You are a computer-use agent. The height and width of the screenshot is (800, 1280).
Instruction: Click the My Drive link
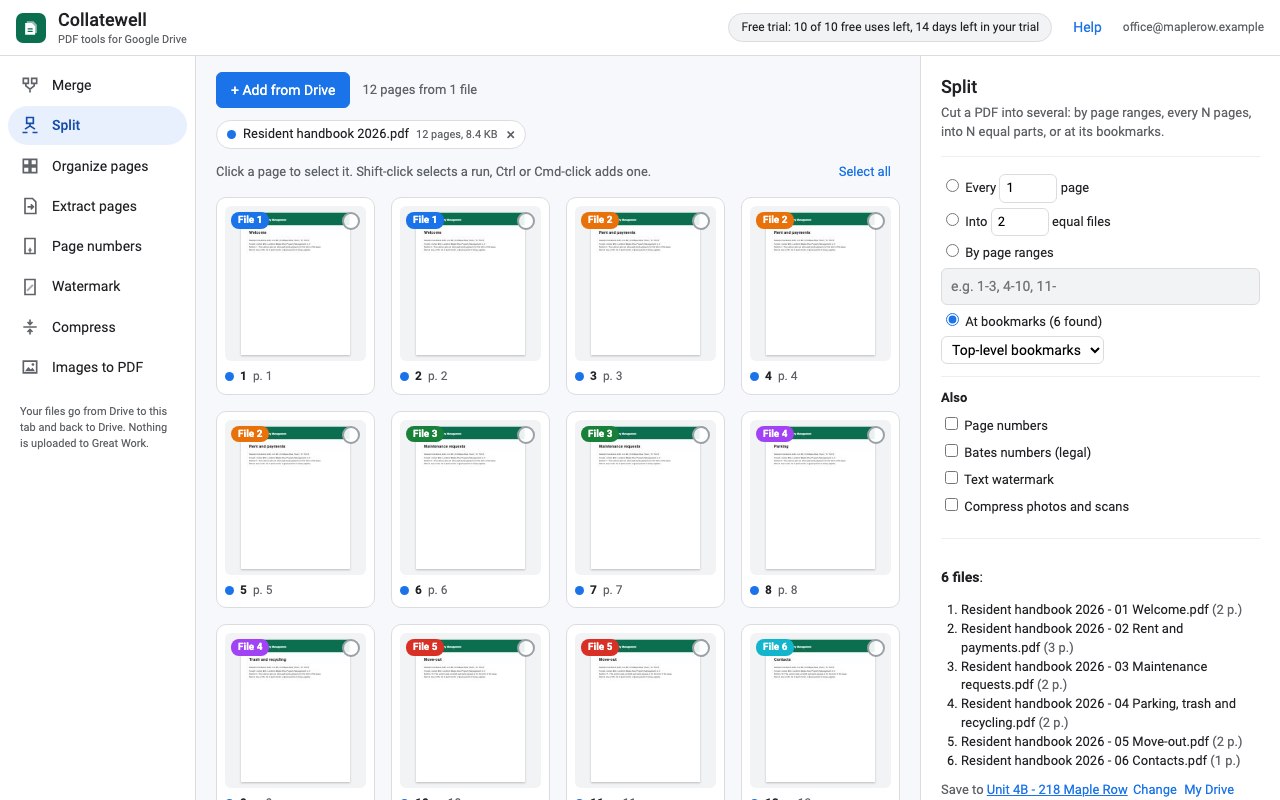coord(1209,789)
